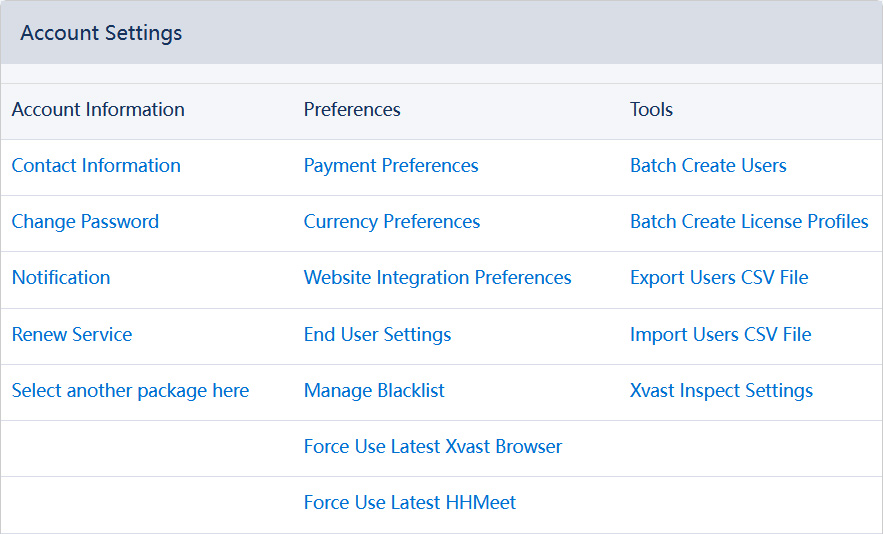Open the Contact Information link
The image size is (883, 534).
(x=96, y=166)
